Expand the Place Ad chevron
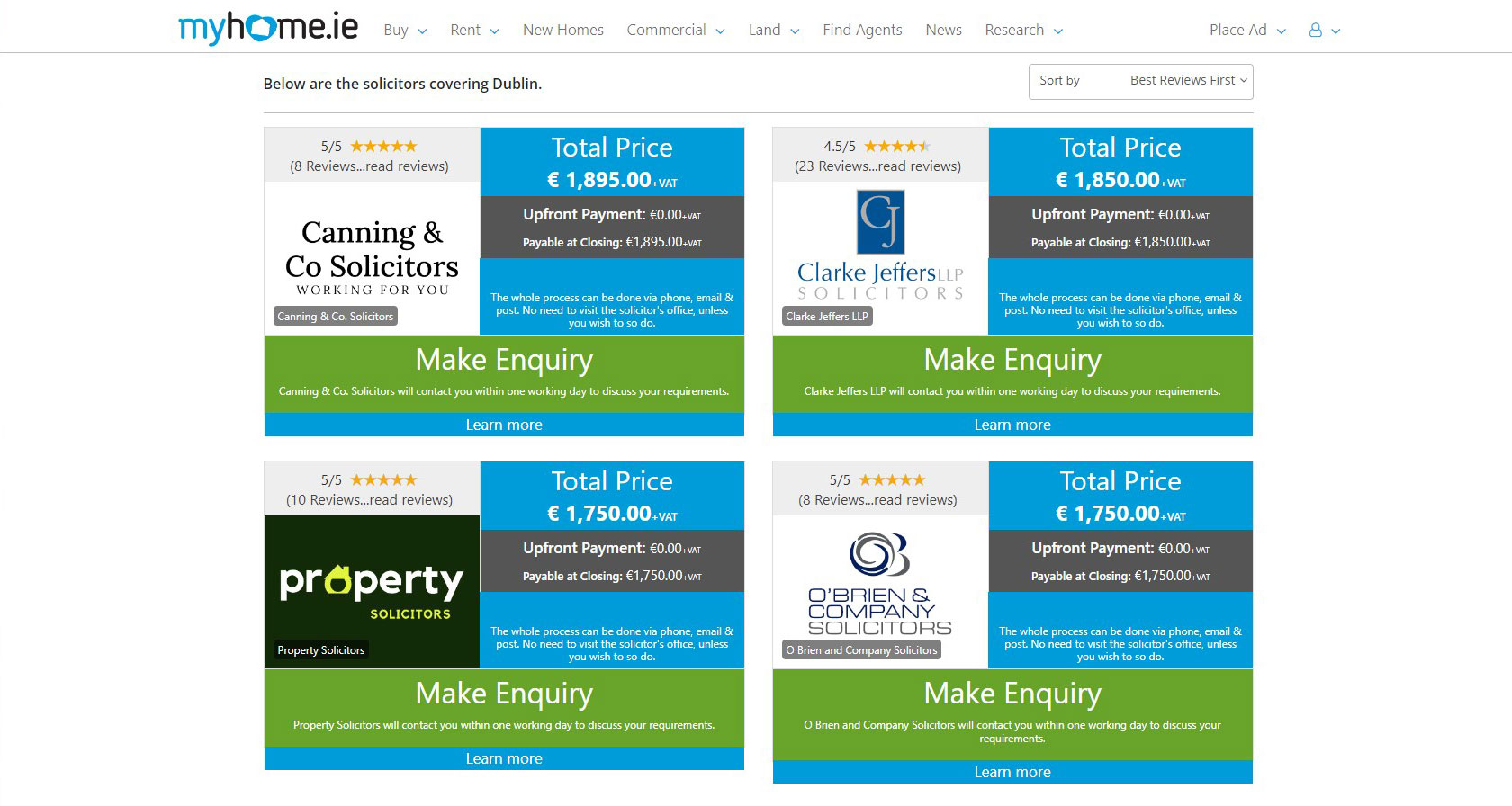This screenshot has width=1512, height=806. (1282, 31)
